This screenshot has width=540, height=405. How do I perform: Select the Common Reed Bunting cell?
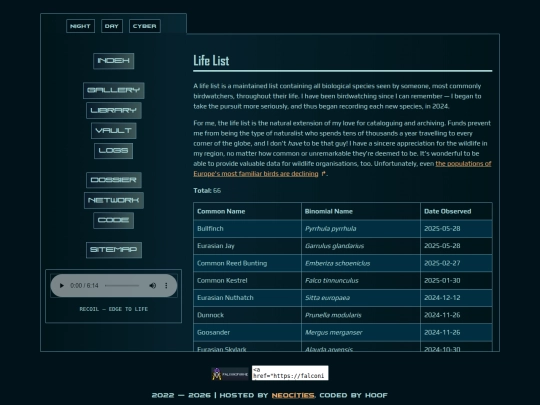tap(247, 263)
